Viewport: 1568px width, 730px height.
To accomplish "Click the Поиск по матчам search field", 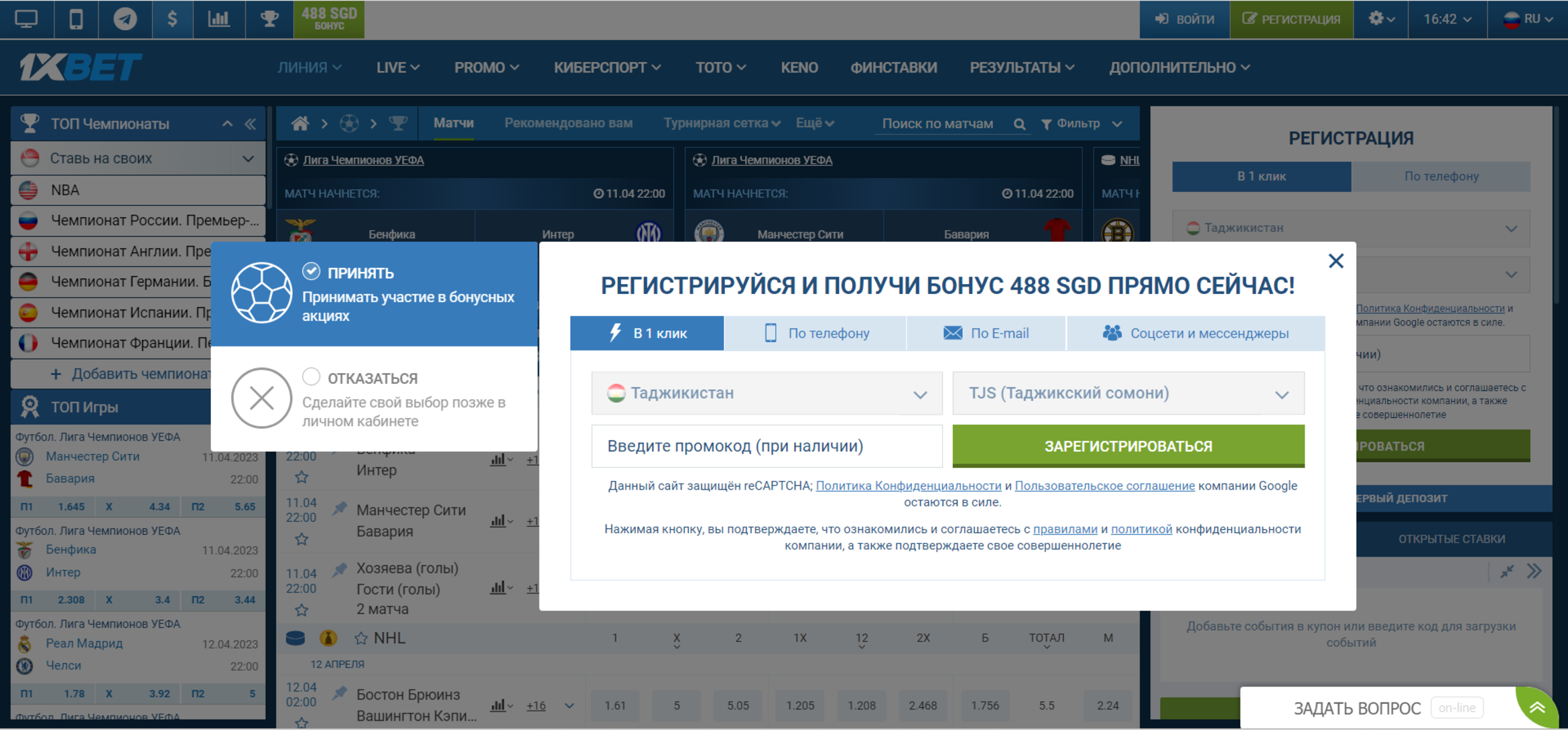I will coord(938,124).
